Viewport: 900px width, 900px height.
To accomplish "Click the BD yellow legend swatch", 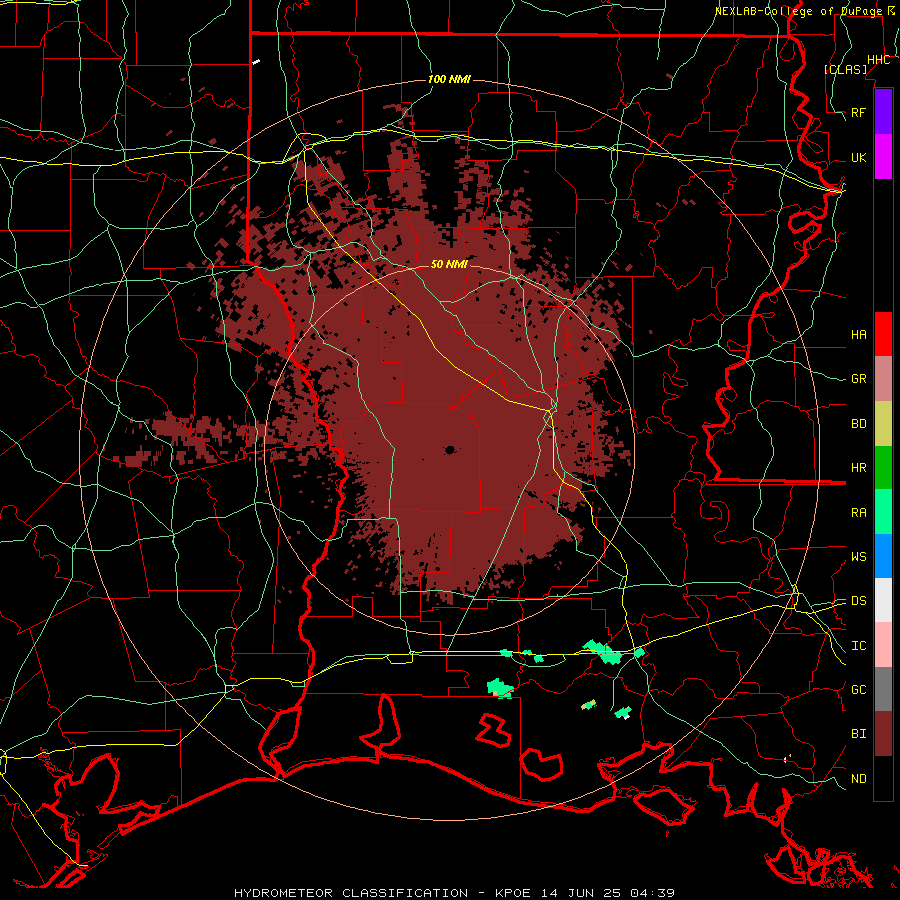I will point(883,424).
